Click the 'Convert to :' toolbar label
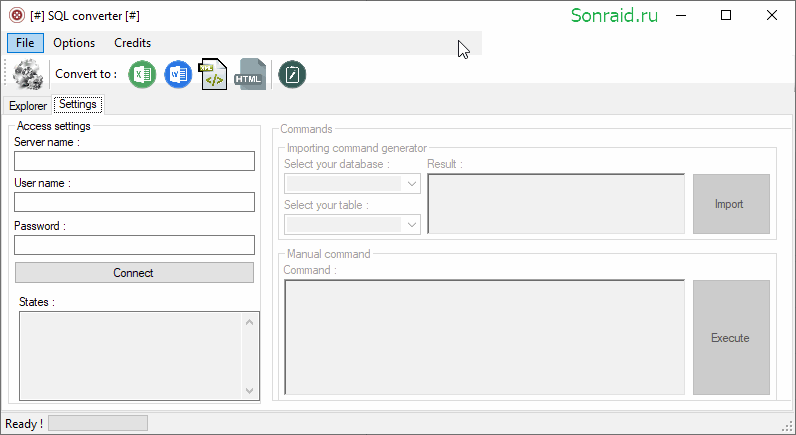This screenshot has width=796, height=435. pos(86,74)
